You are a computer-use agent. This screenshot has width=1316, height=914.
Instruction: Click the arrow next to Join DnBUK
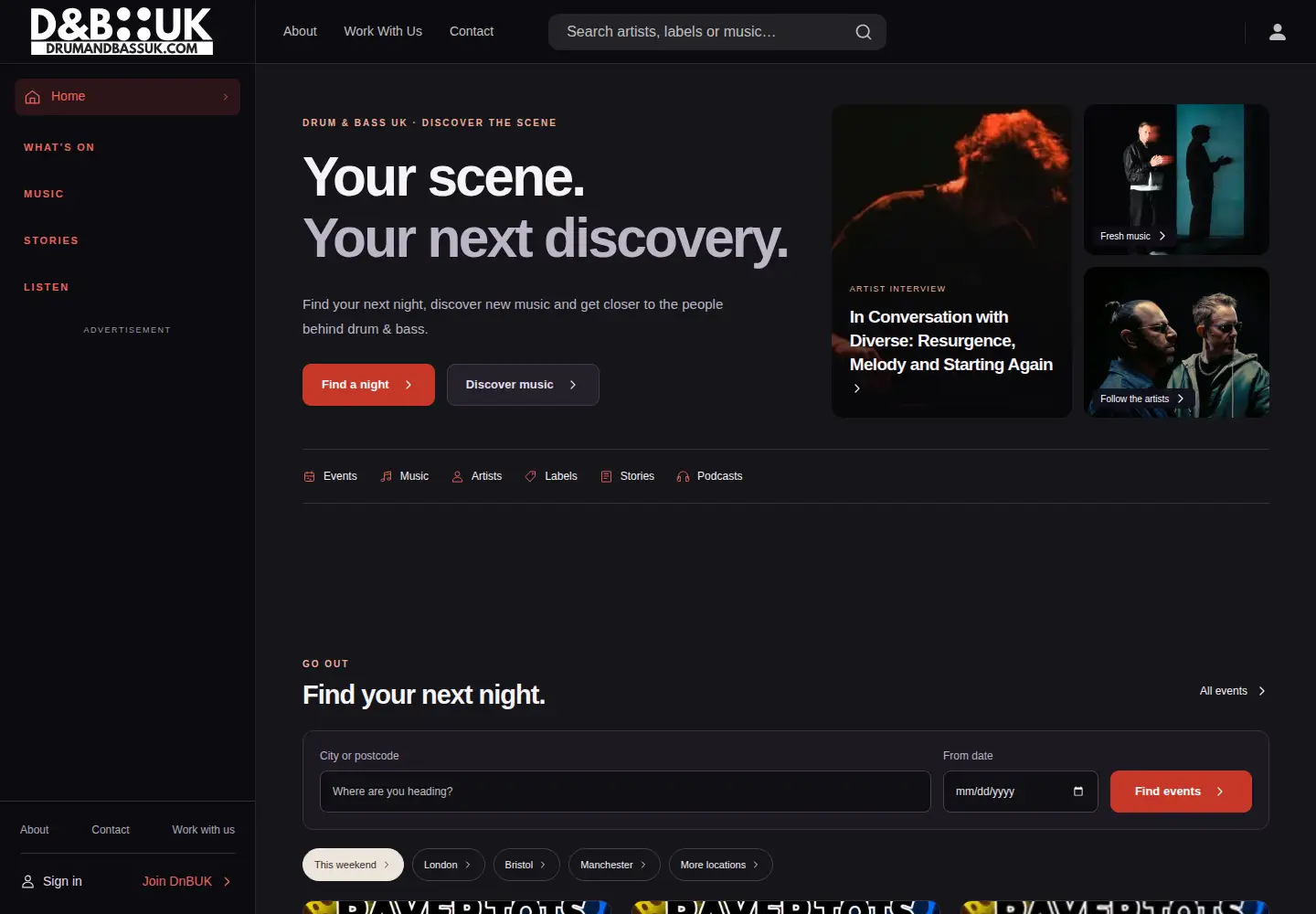tap(228, 882)
